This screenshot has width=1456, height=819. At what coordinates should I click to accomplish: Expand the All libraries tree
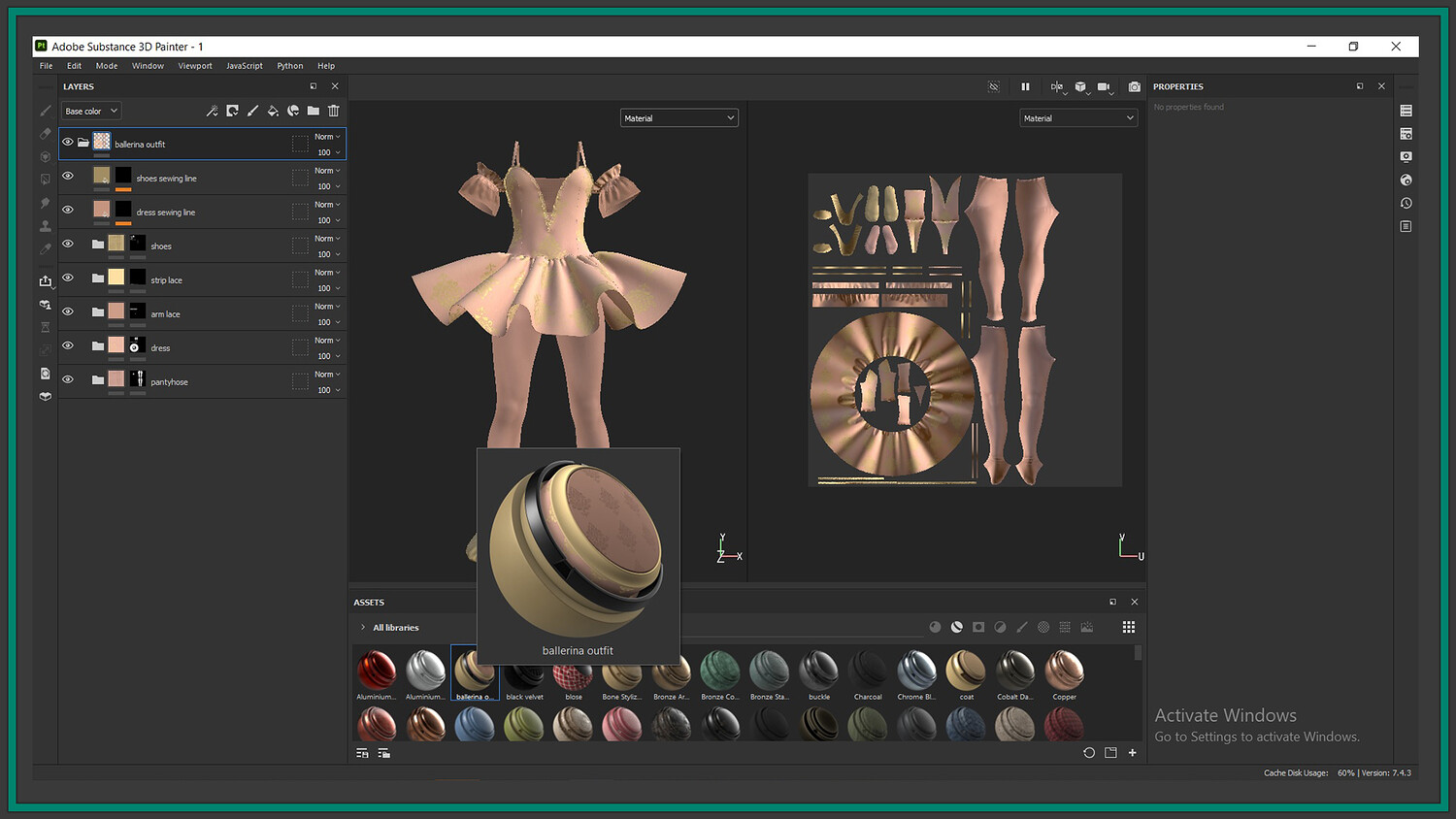[363, 628]
